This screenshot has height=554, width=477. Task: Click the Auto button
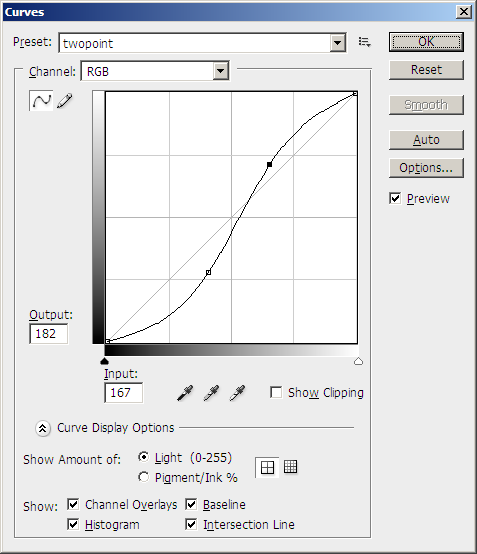(x=426, y=140)
